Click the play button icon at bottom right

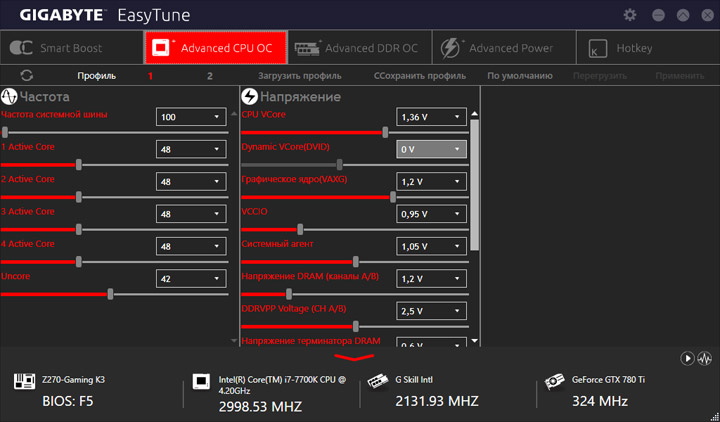click(x=687, y=358)
